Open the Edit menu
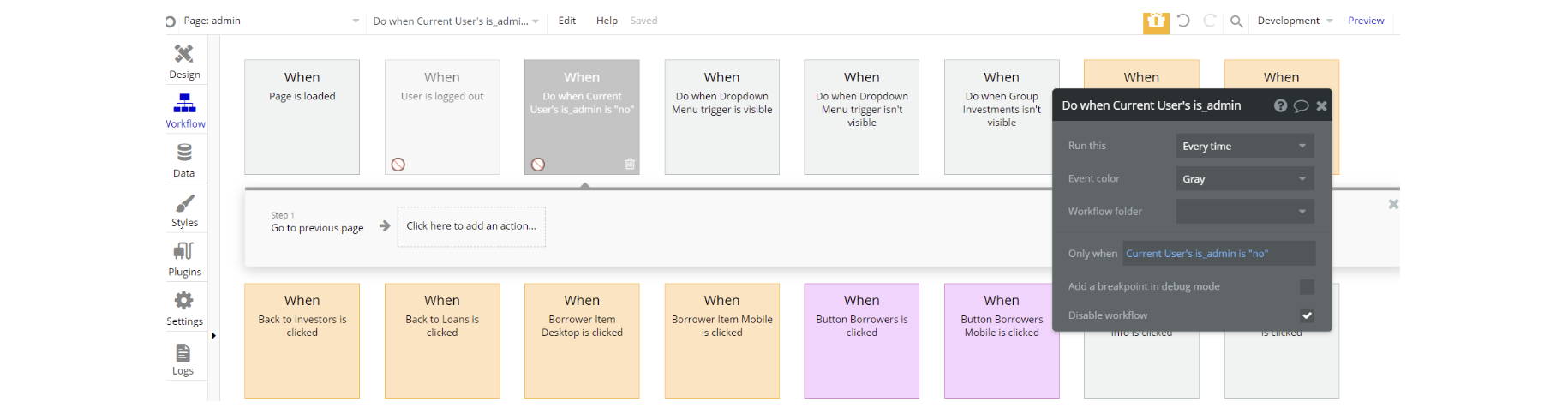The width and height of the screenshot is (1568, 408). (x=566, y=21)
